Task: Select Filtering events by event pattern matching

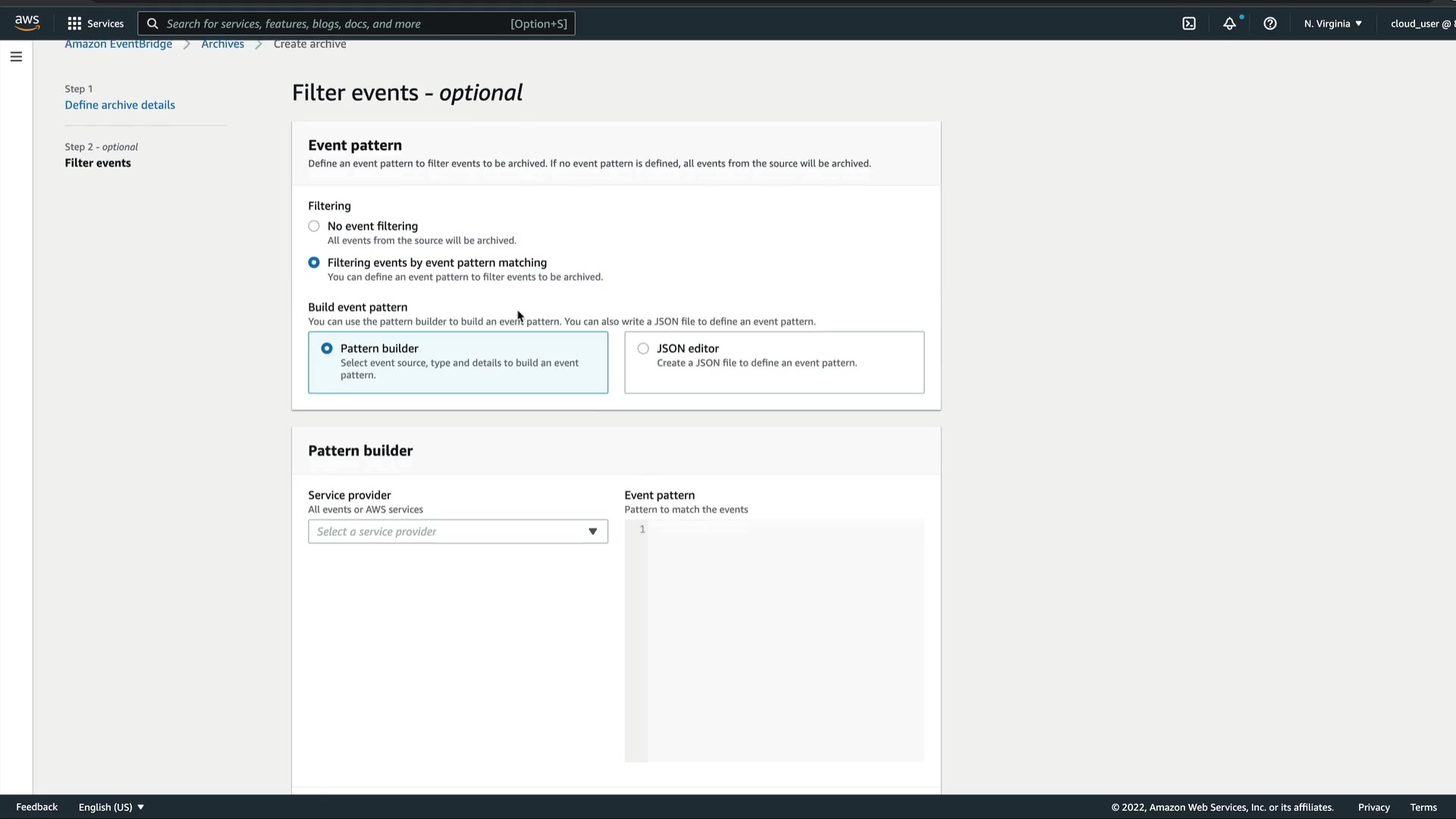Action: (x=314, y=262)
